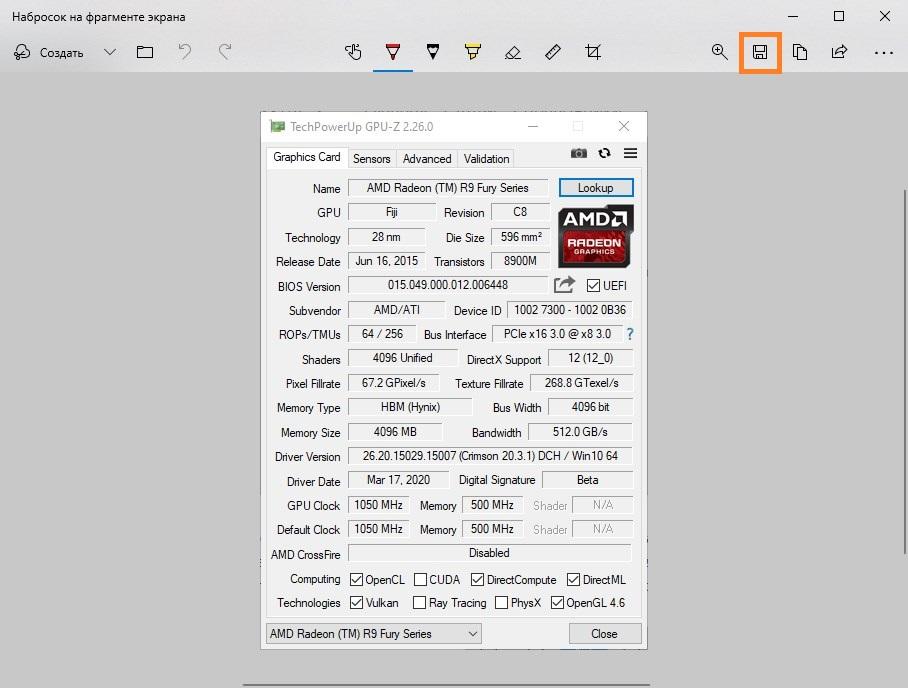
Task: Click the AMD Radeon Graphics logo
Action: [596, 236]
